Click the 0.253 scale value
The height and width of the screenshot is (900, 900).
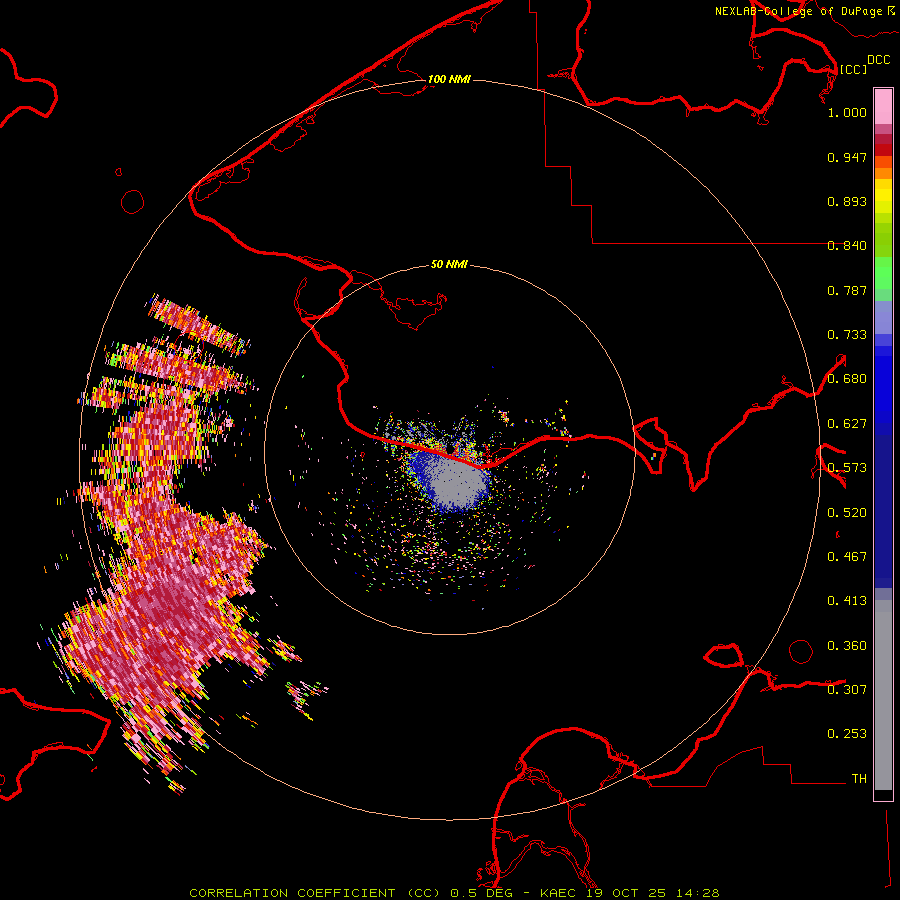847,734
